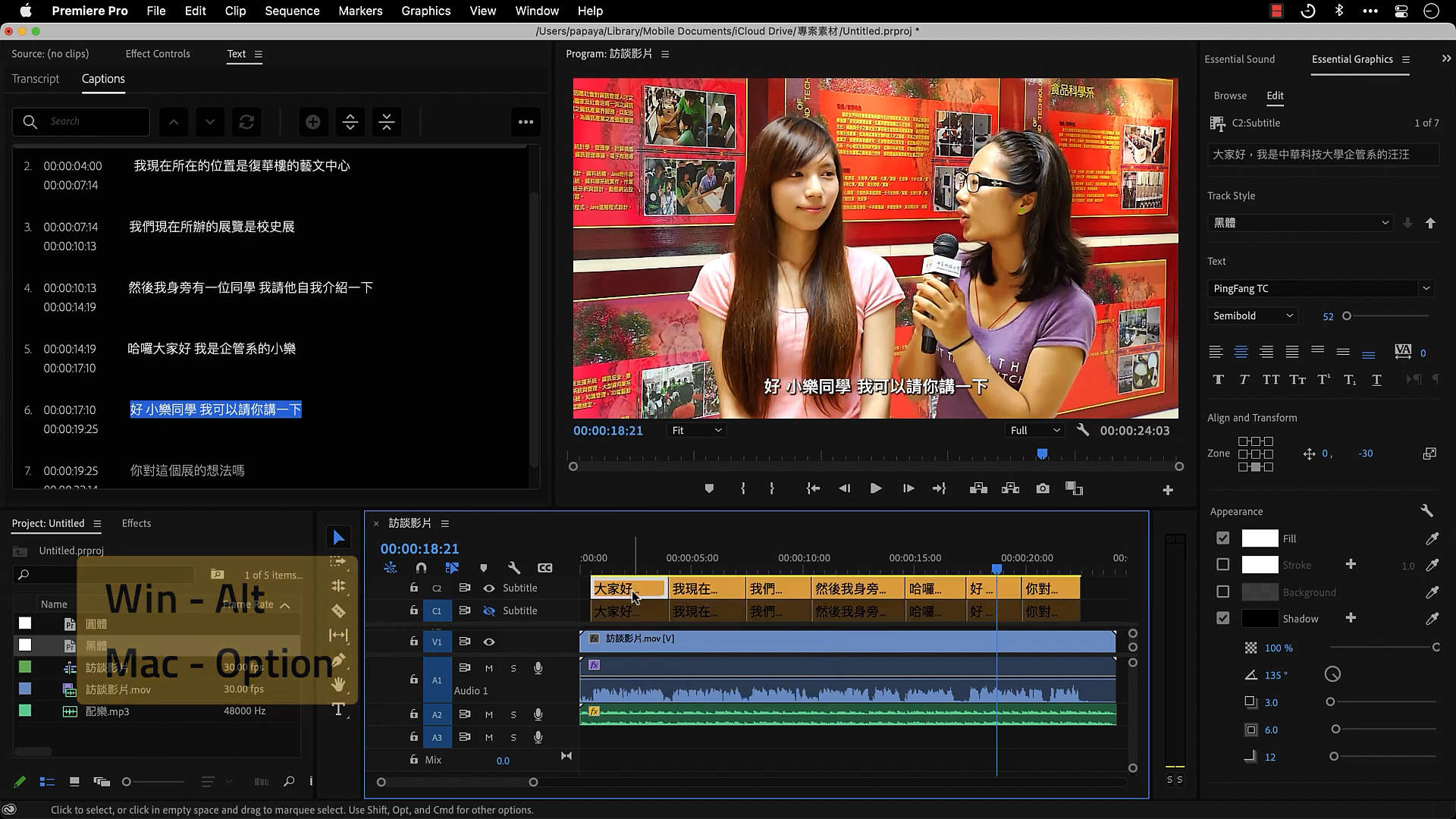Click Export Frame camera icon

[x=1043, y=488]
